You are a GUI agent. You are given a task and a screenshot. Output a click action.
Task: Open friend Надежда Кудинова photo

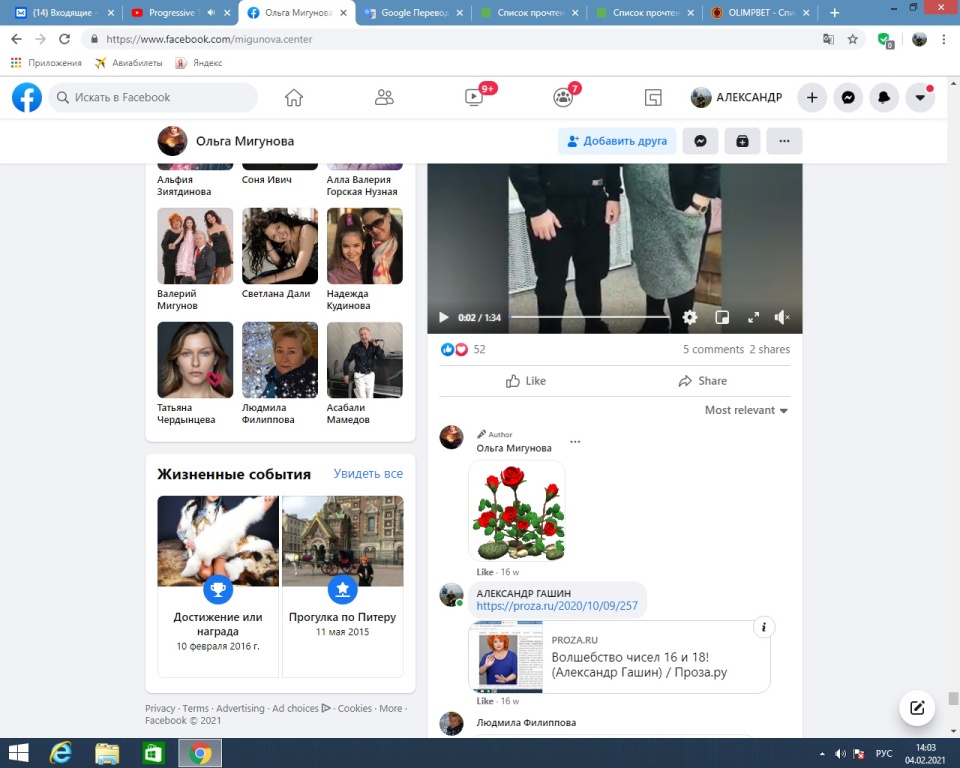pyautogui.click(x=365, y=246)
